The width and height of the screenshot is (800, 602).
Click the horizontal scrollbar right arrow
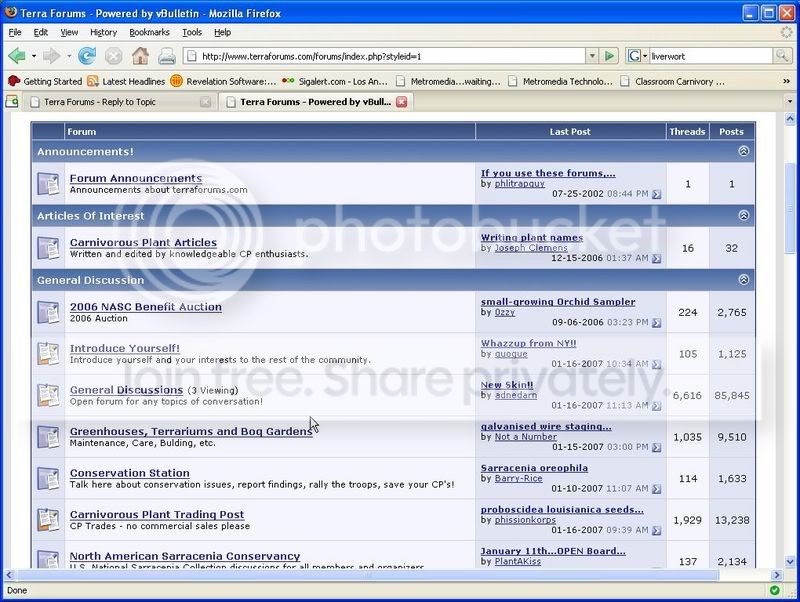[x=776, y=575]
